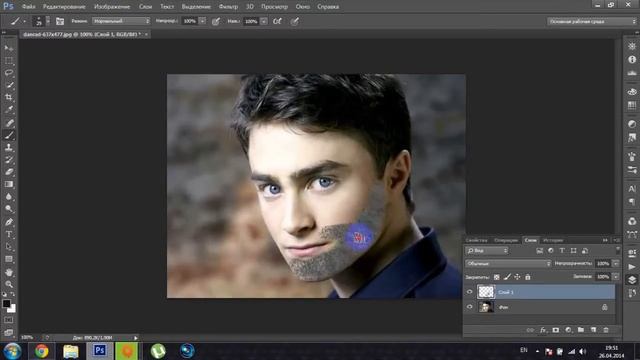Add a new adjustment layer

tap(568, 330)
